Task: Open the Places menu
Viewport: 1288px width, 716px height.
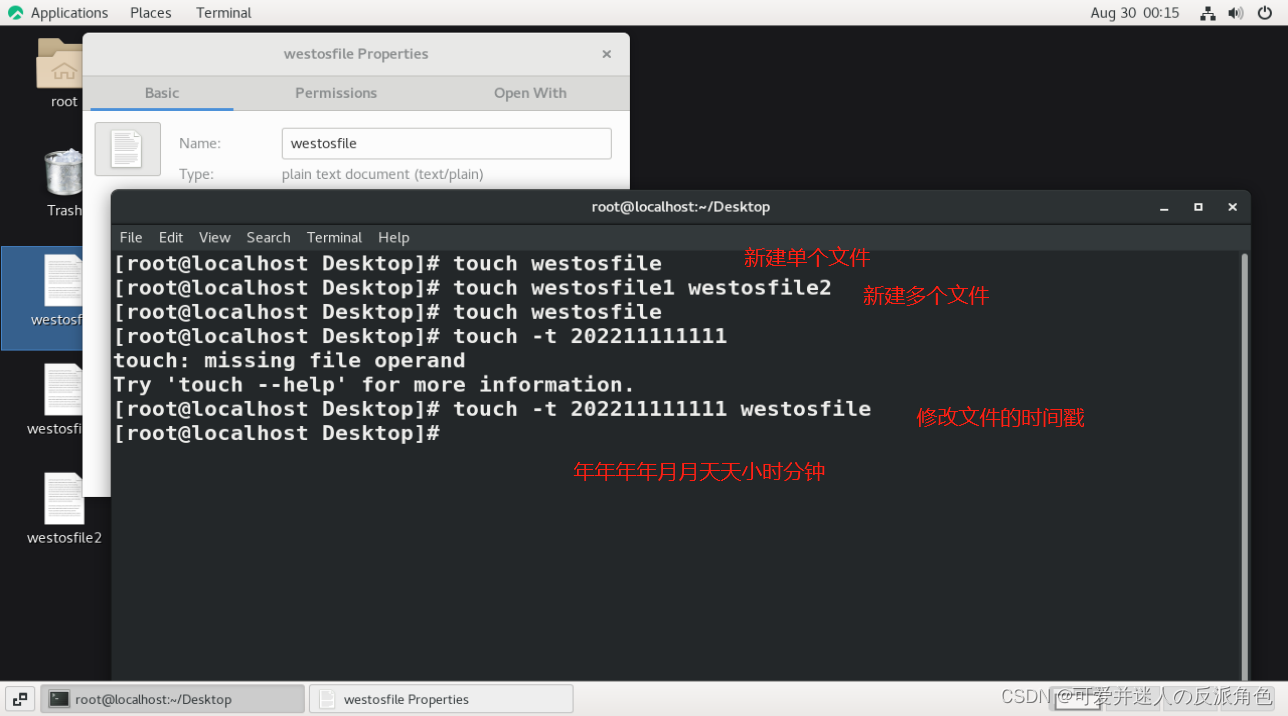Action: coord(150,13)
